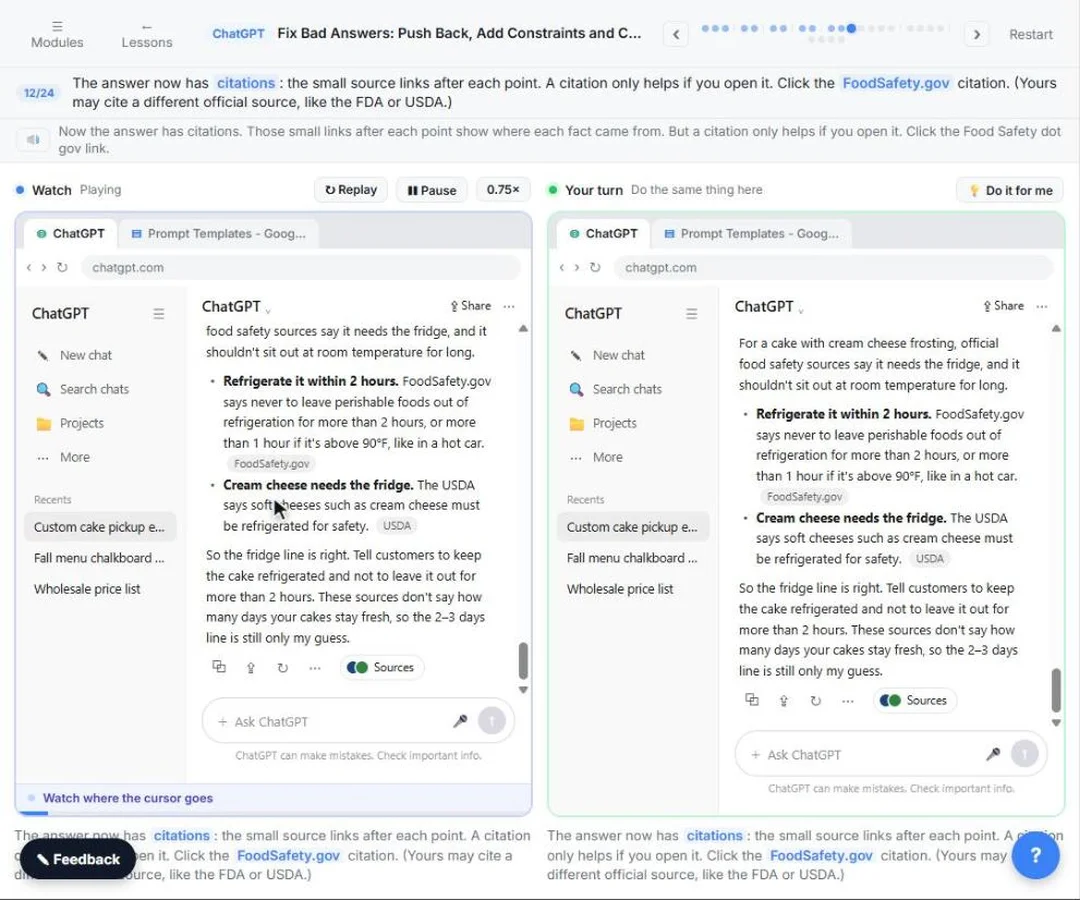Screen dimensions: 1080x900
Task: Switch to Prompt Templates tab in Your turn pane
Action: tap(751, 233)
